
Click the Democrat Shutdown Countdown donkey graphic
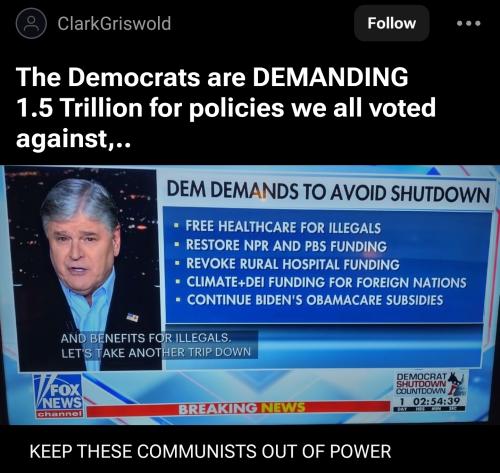coord(455,384)
